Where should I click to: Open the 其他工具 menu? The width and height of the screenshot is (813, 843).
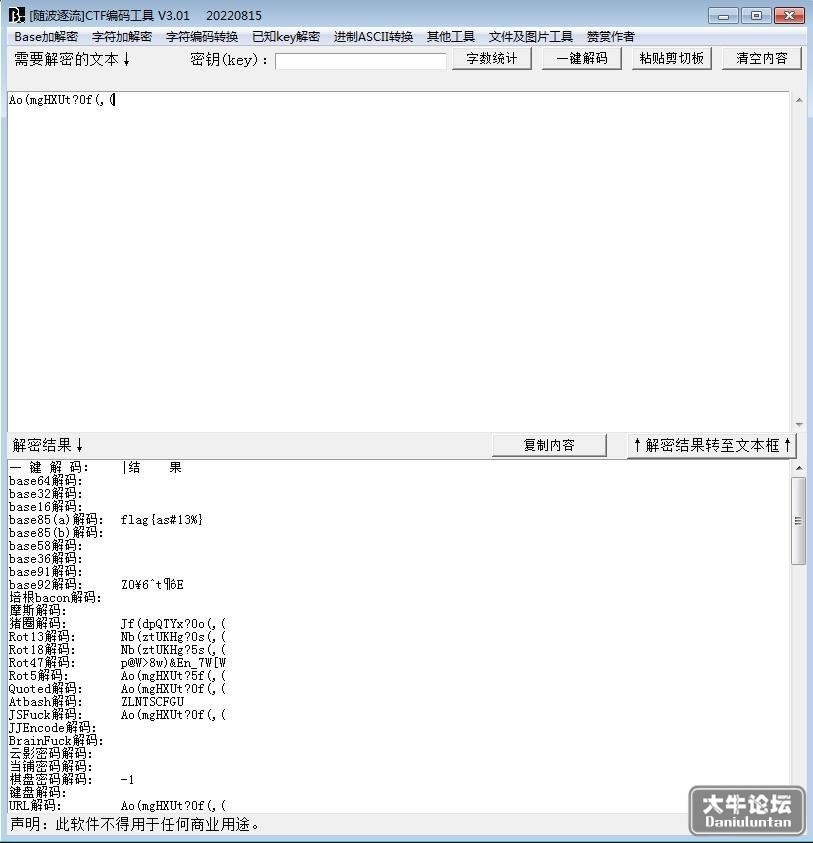pos(451,37)
